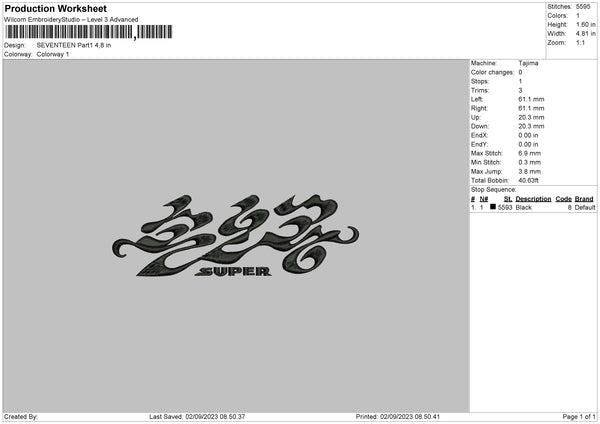This screenshot has width=600, height=424.
Task: Click the Color changes label
Action: (492, 72)
